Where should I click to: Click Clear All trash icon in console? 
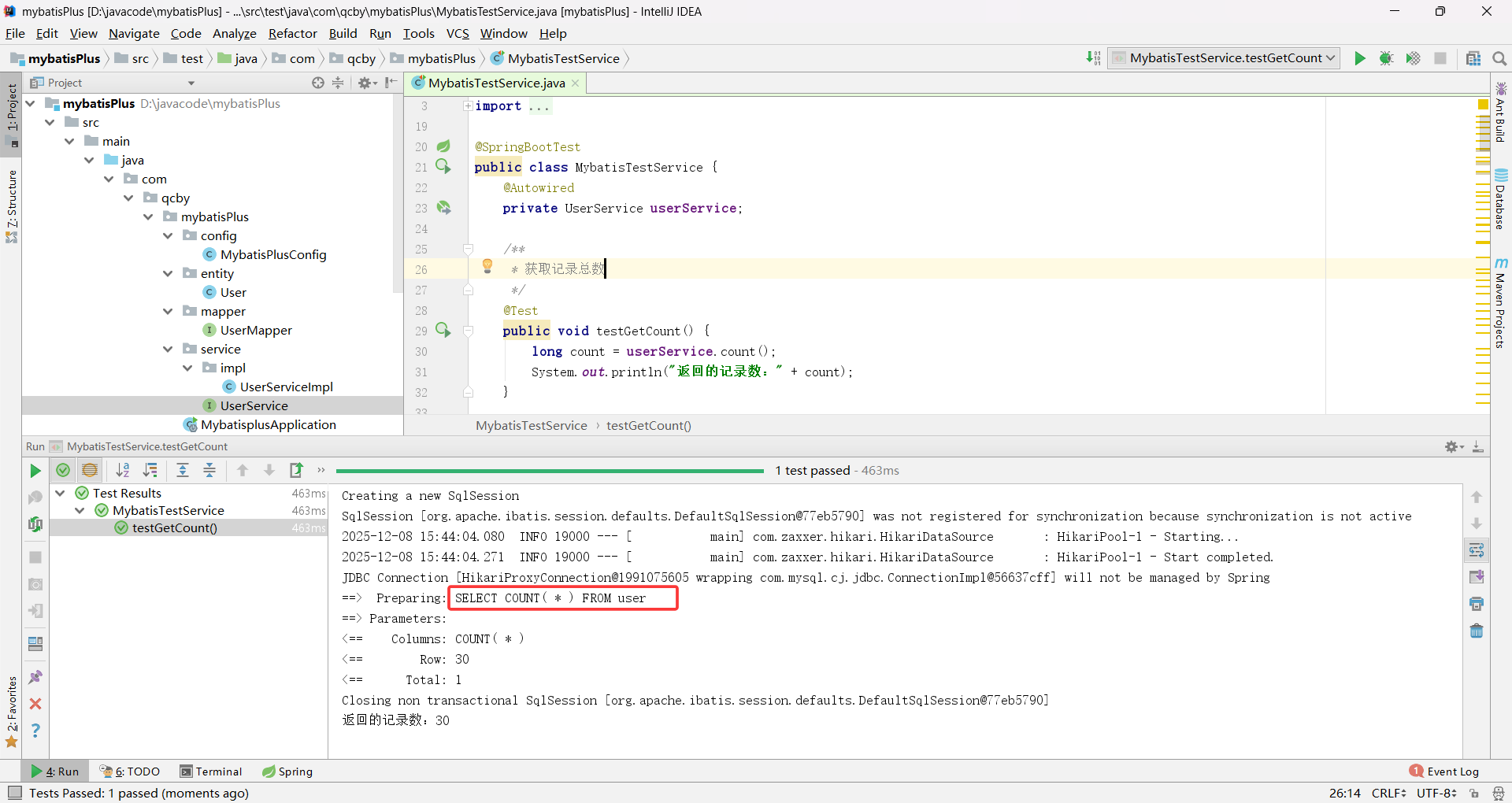coord(1477,631)
